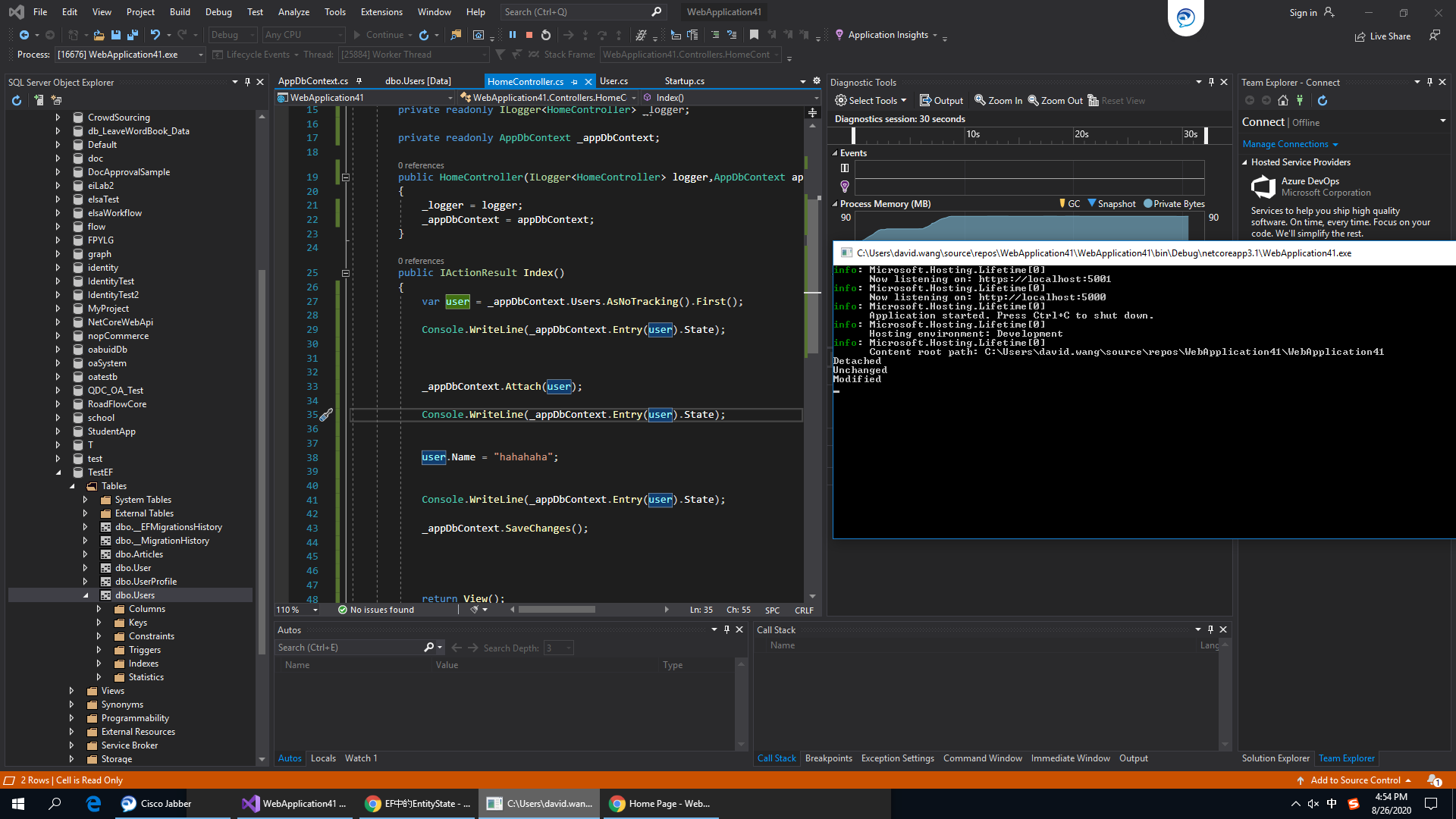Click Restart debugging icon
The height and width of the screenshot is (819, 1456).
tap(546, 35)
